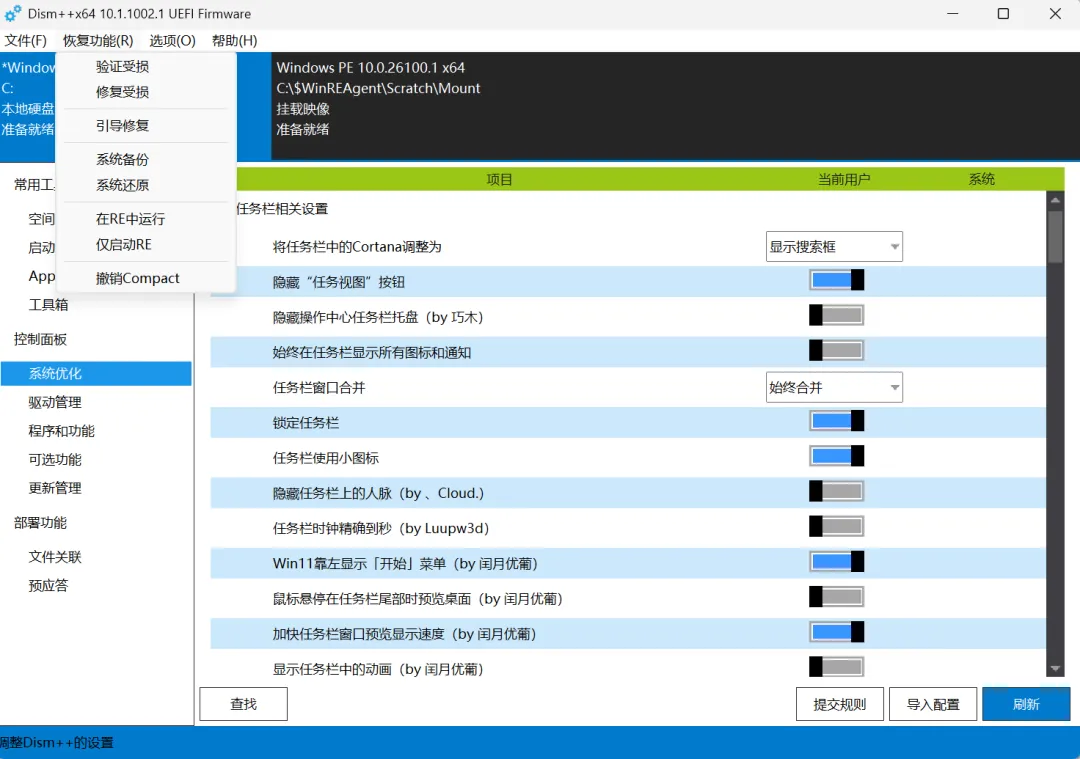Click the 提交规则 button
Screen dimensions: 1080x759
click(x=840, y=704)
